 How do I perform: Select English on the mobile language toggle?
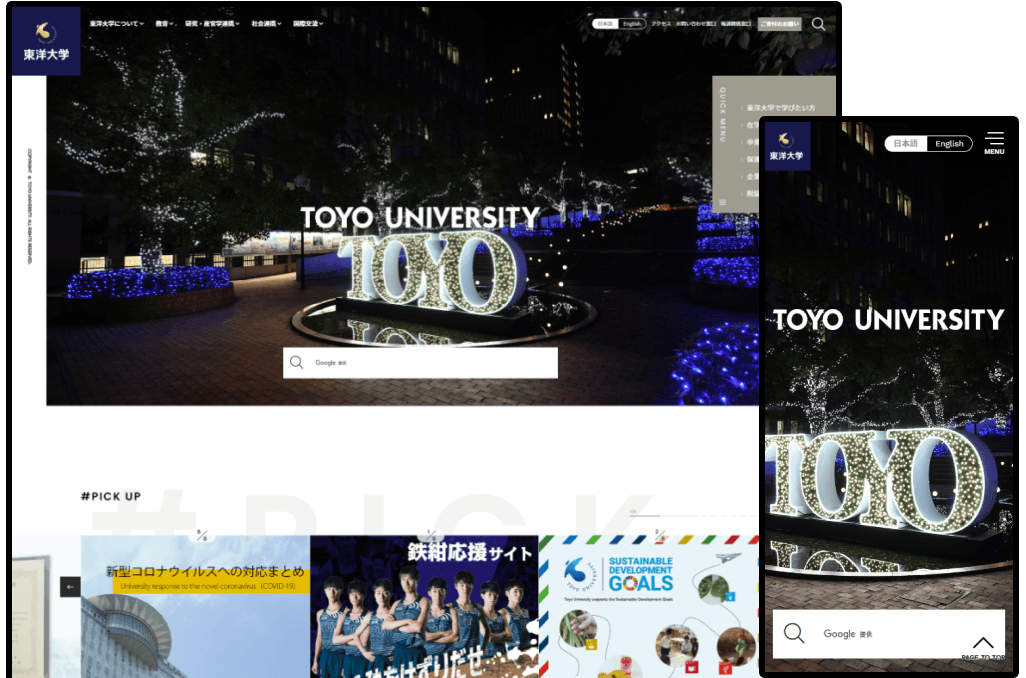click(x=949, y=143)
